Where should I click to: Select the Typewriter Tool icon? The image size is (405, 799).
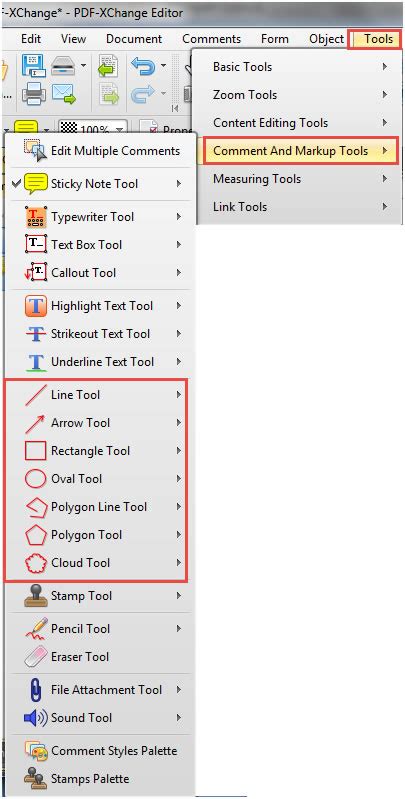pos(36,217)
